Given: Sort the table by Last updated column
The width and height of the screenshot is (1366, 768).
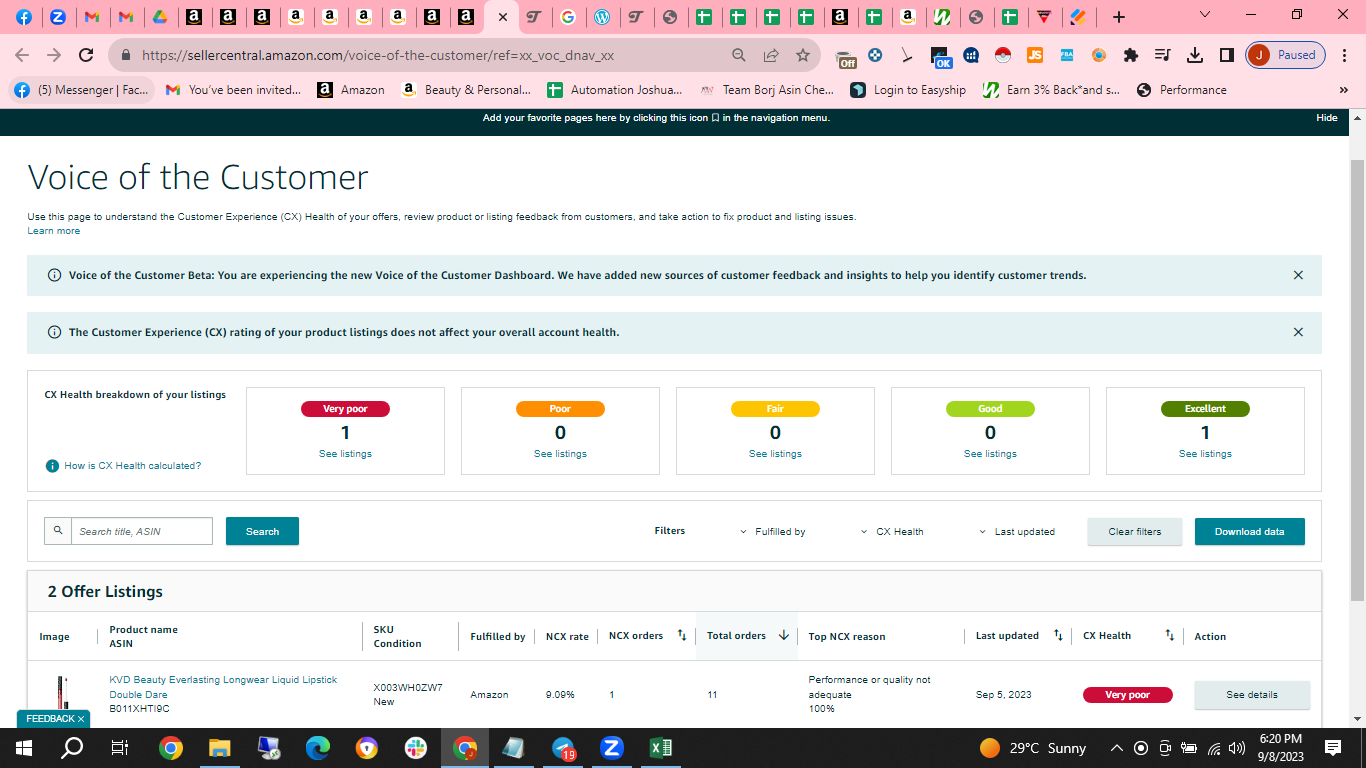Looking at the screenshot, I should coord(1058,635).
